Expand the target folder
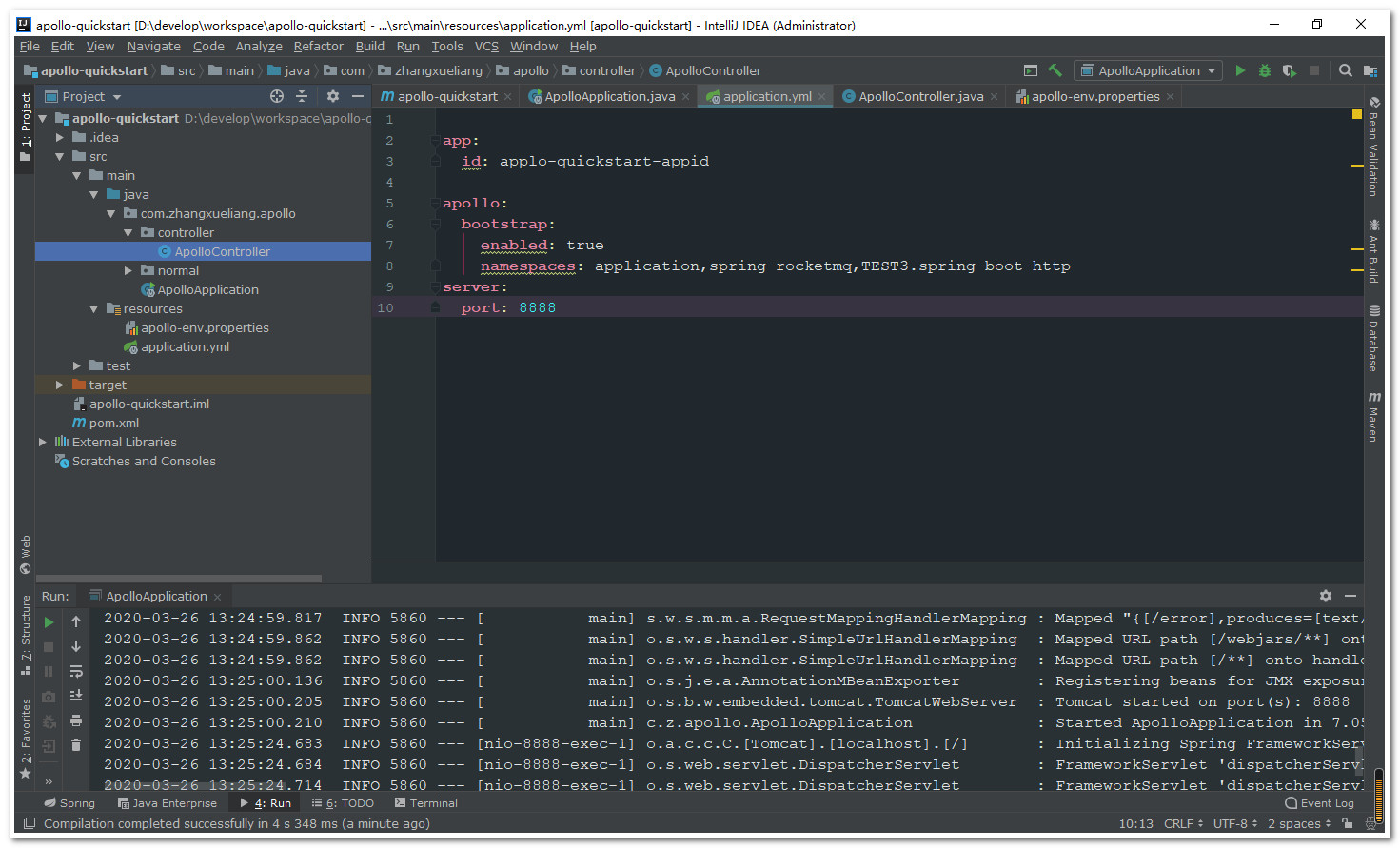 [60, 385]
